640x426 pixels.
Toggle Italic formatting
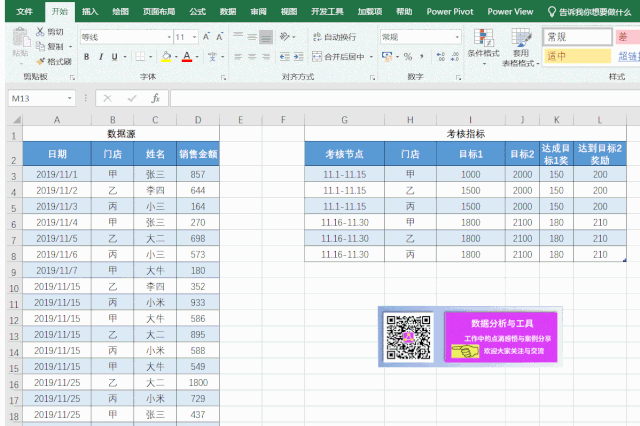click(101, 57)
